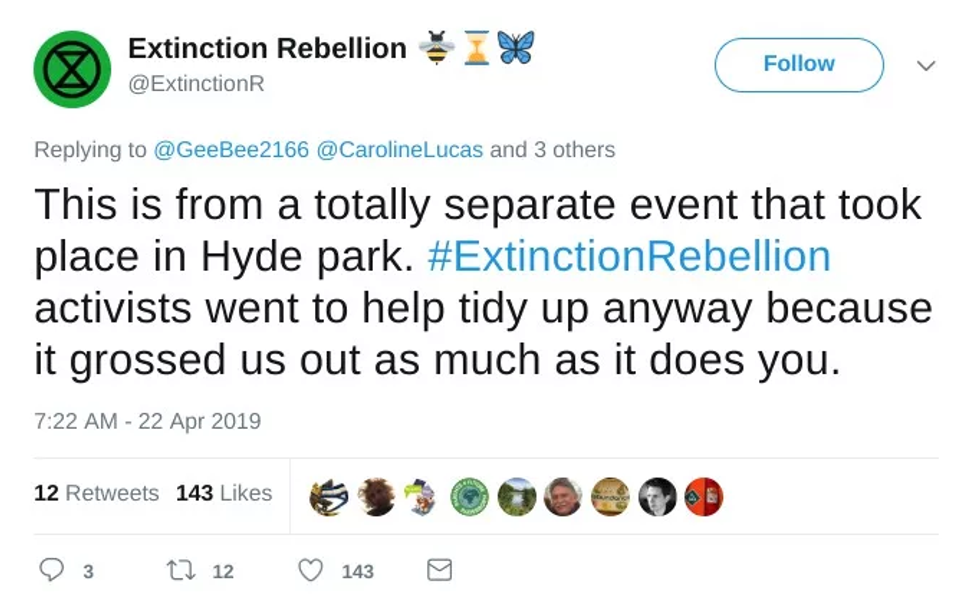The width and height of the screenshot is (980, 598).
Task: Open the green globe badge liker avatar
Action: 469,496
